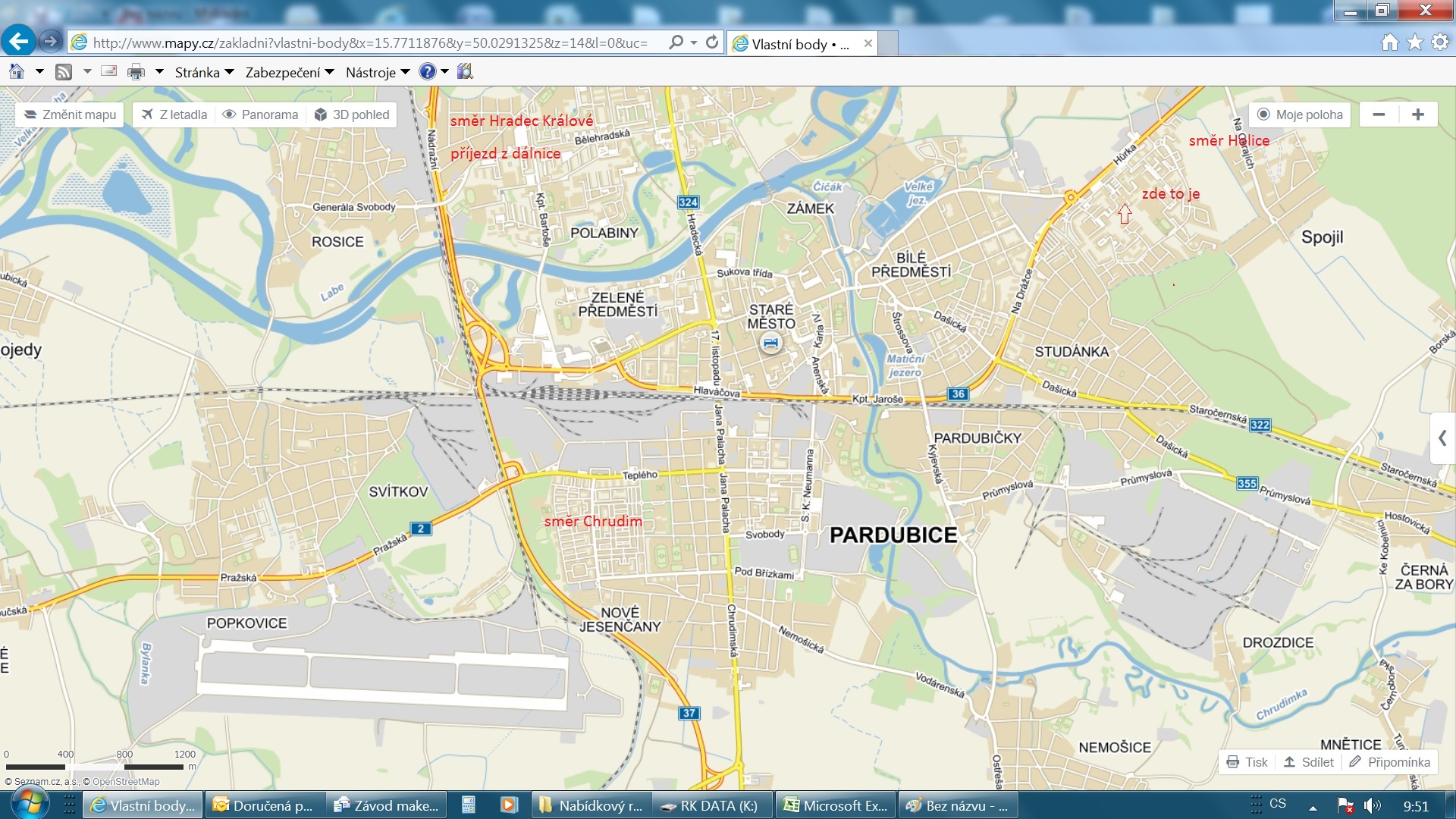Screen dimensions: 1456x819
Task: Click the transit marker icon in Staré Město
Action: [770, 344]
